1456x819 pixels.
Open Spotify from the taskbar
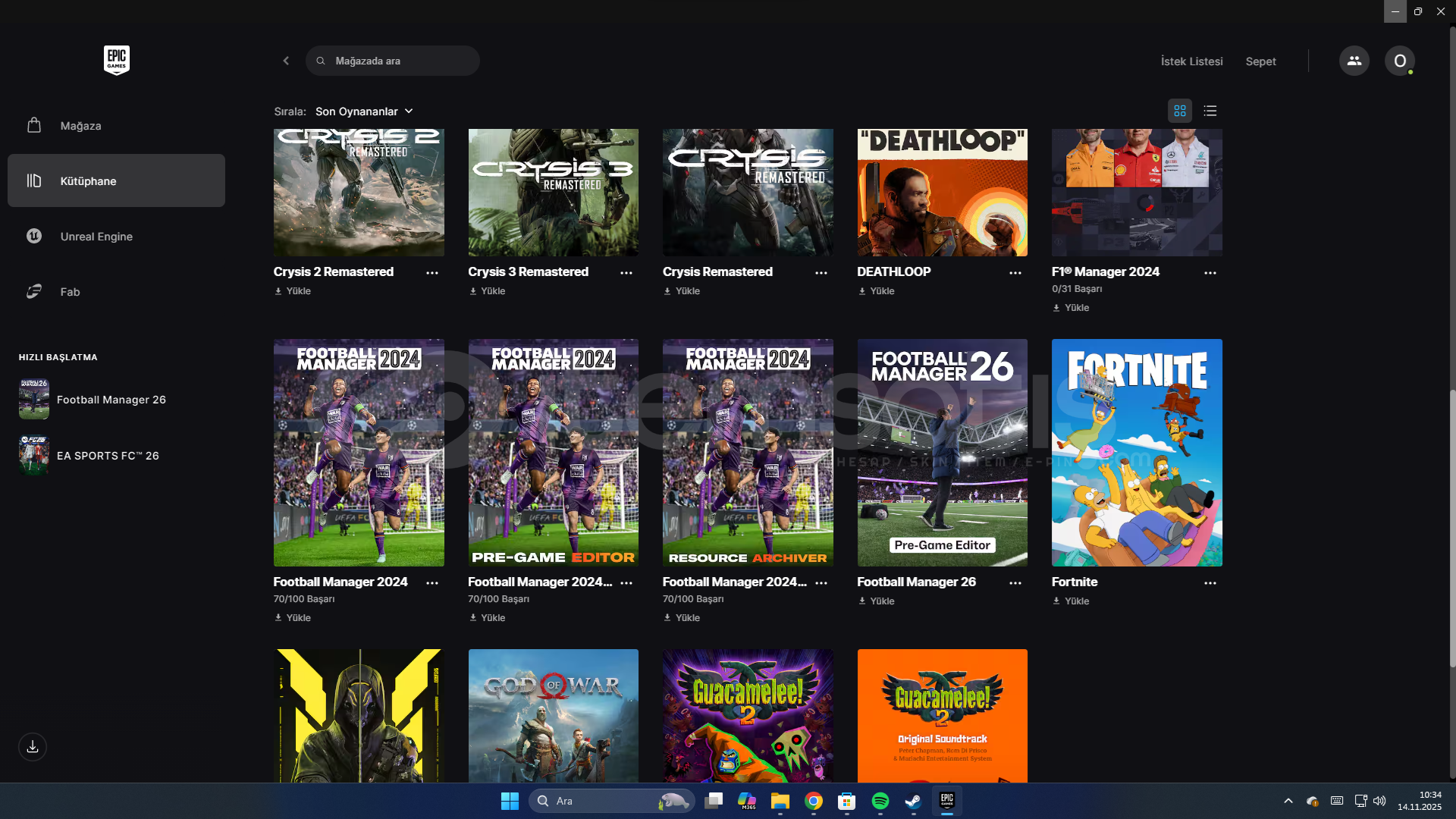tap(880, 801)
